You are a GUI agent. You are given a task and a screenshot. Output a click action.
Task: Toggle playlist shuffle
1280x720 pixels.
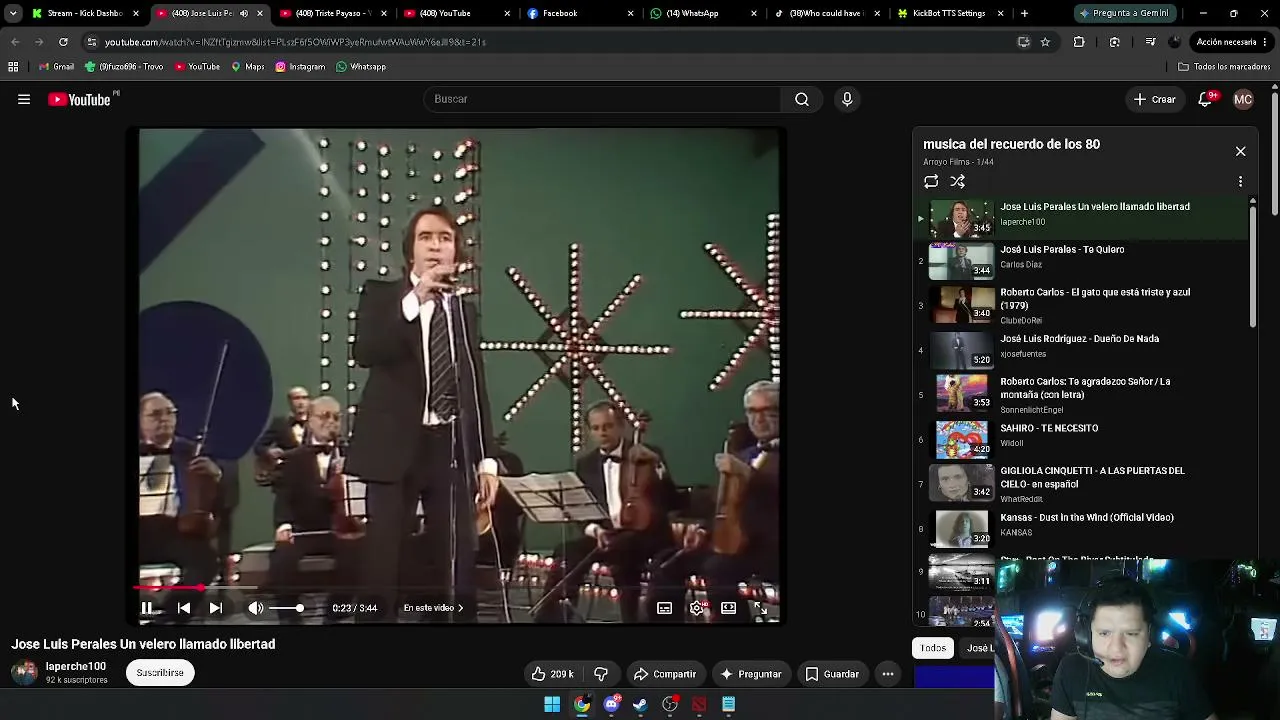click(x=958, y=182)
